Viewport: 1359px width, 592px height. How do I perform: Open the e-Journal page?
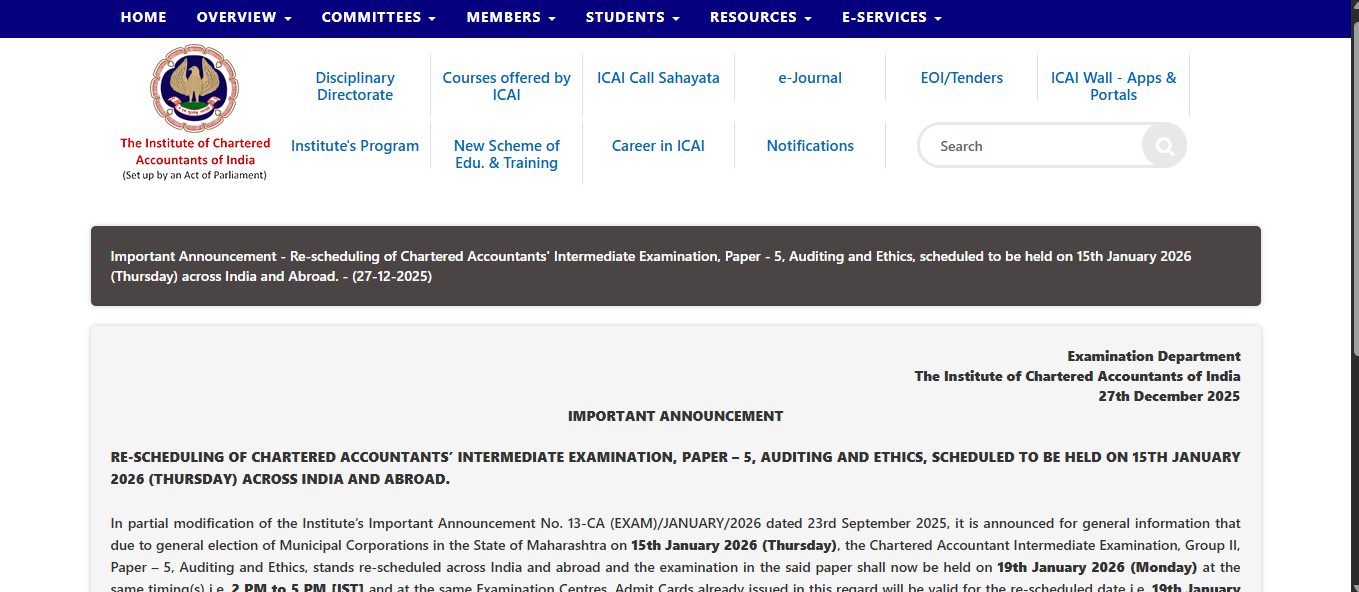[810, 77]
